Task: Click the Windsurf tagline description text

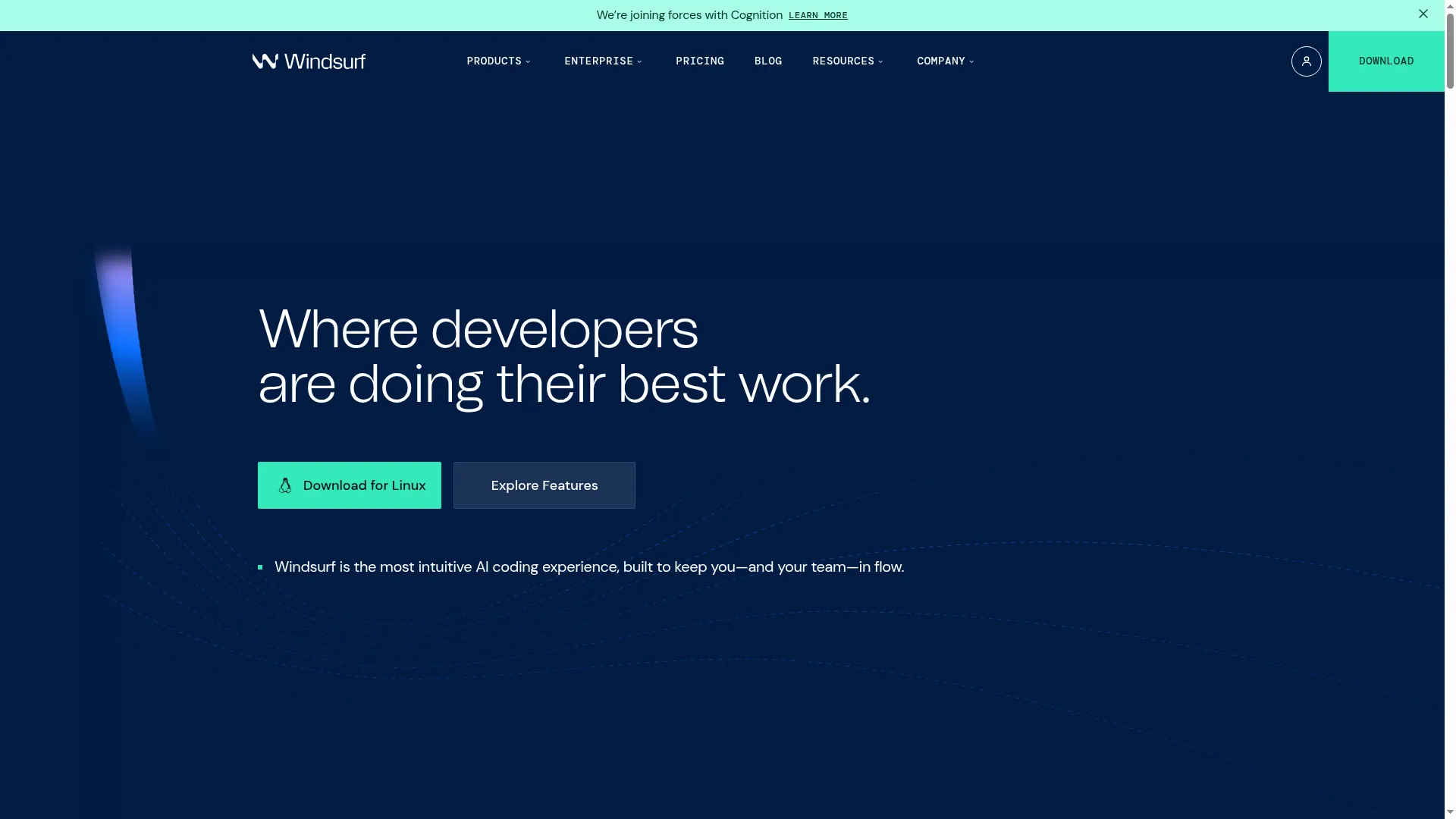Action: click(588, 567)
